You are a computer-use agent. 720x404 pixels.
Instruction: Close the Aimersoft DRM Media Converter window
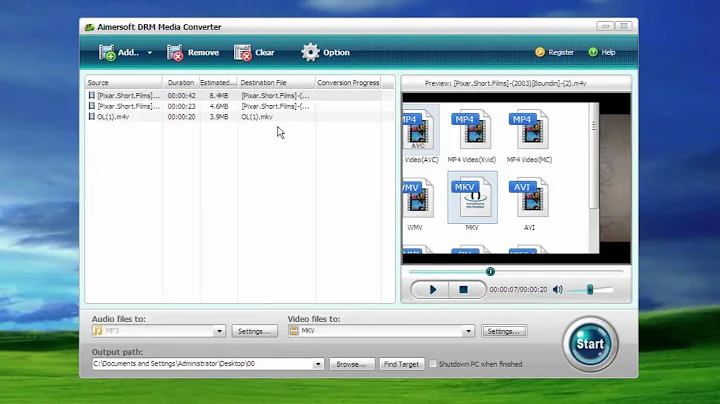click(x=624, y=26)
